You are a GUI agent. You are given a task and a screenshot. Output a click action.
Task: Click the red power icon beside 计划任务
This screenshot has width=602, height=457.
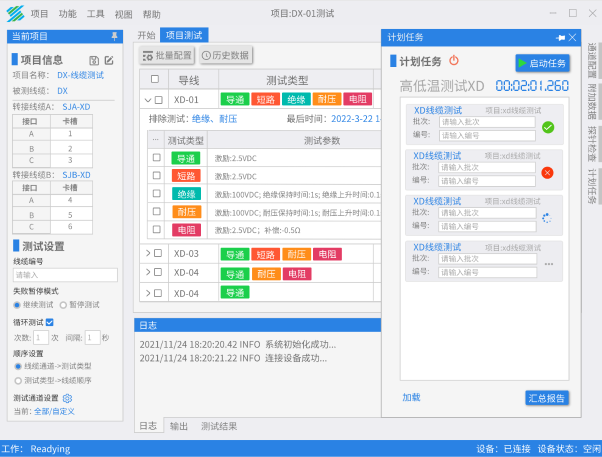[x=454, y=60]
